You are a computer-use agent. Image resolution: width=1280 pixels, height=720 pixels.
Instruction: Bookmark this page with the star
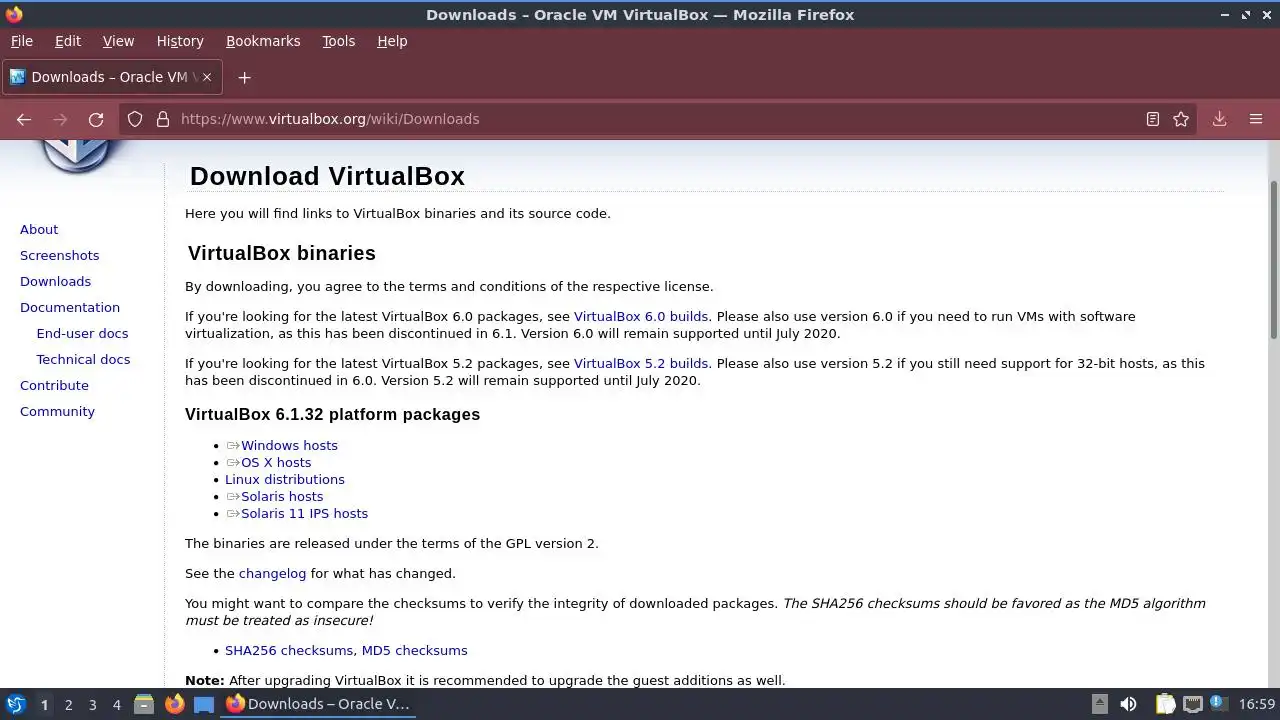(x=1181, y=119)
